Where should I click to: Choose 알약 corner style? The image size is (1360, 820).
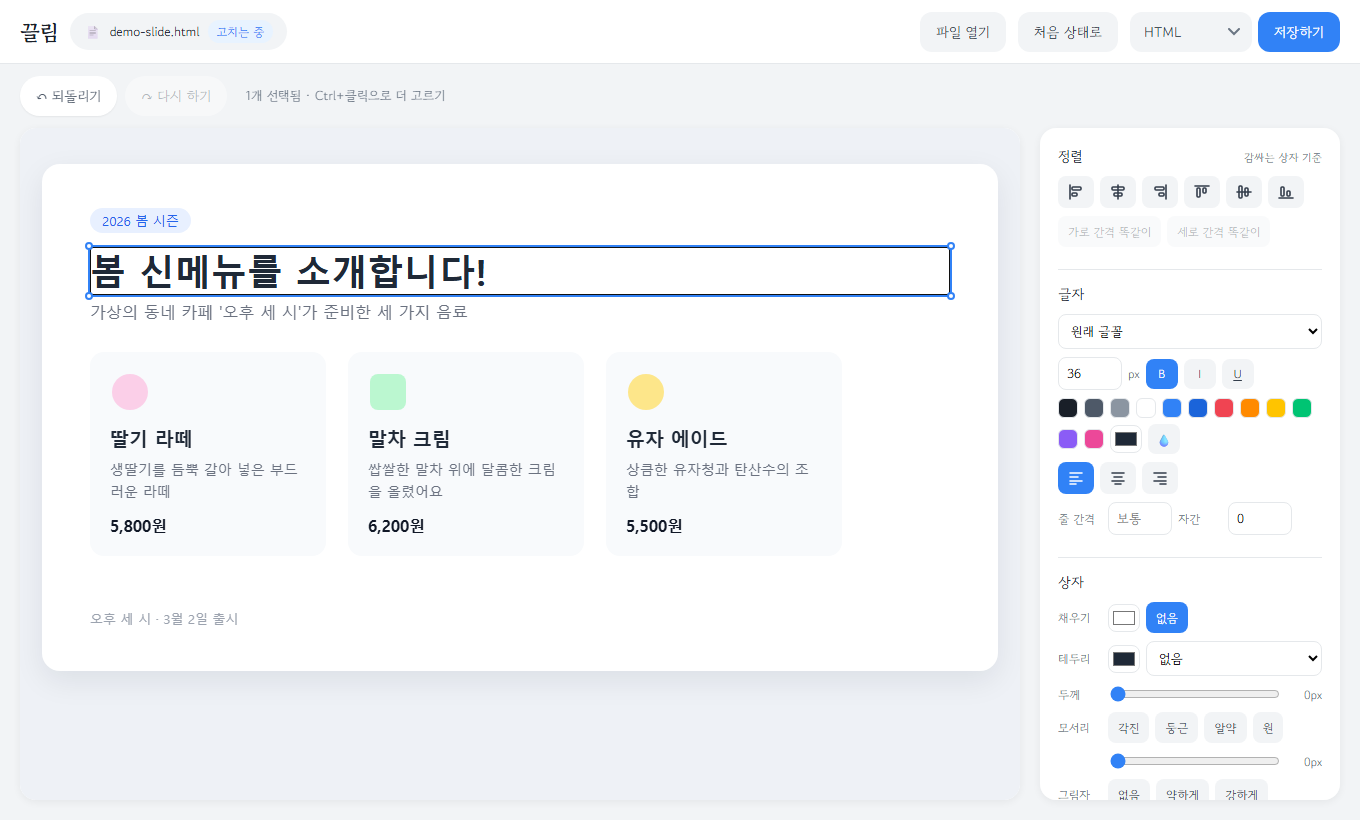1225,728
